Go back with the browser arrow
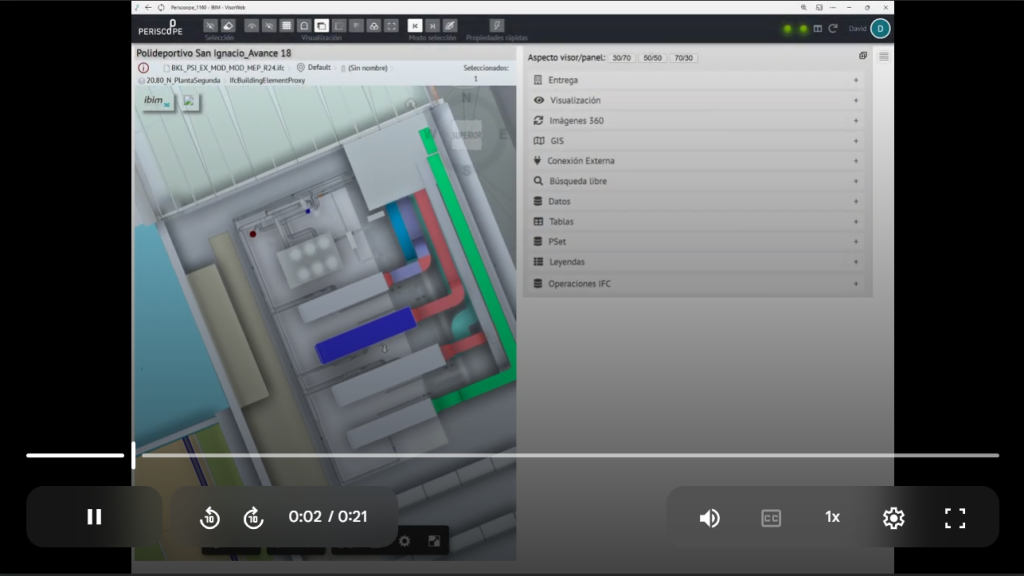This screenshot has width=1024, height=576. click(148, 7)
